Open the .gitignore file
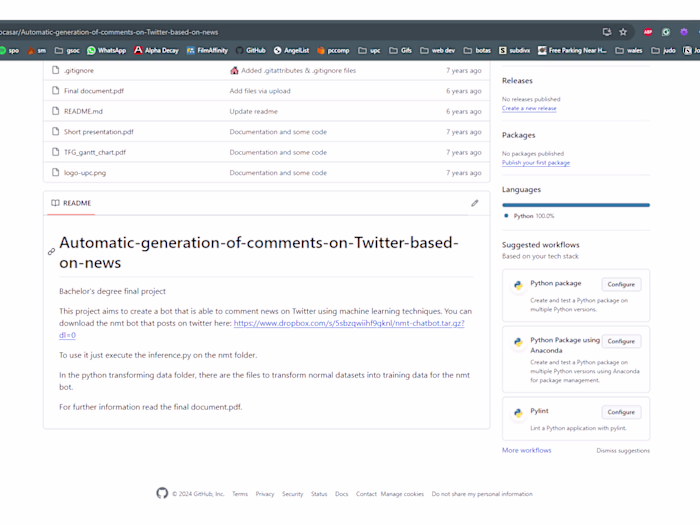 (79, 71)
